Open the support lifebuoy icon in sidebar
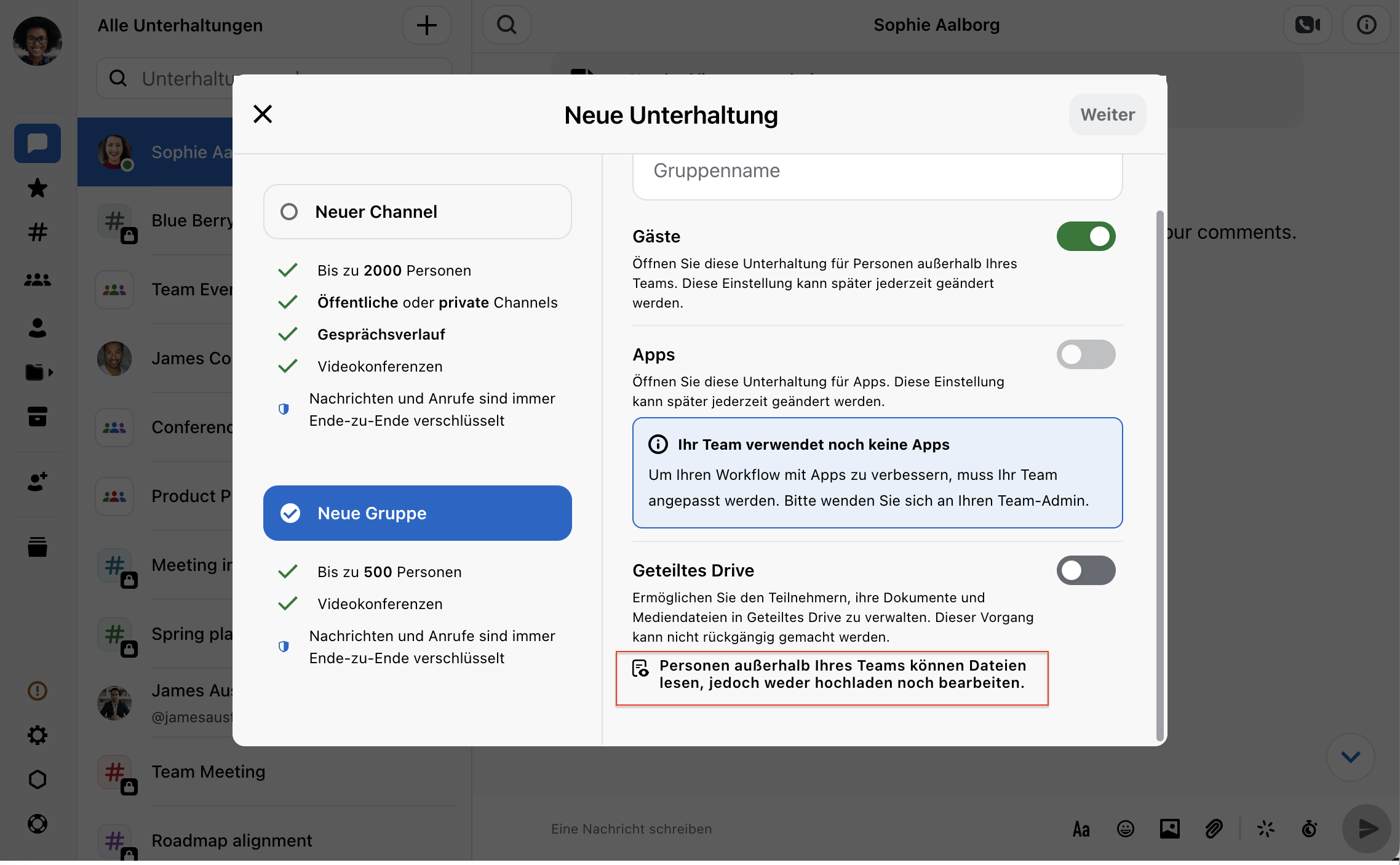The image size is (1400, 865). coord(38,824)
